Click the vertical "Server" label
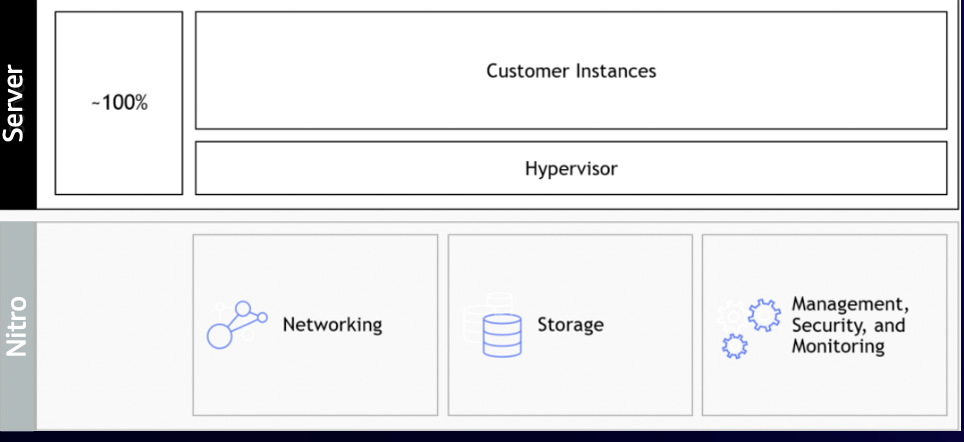The width and height of the screenshot is (964, 442). click(x=17, y=104)
